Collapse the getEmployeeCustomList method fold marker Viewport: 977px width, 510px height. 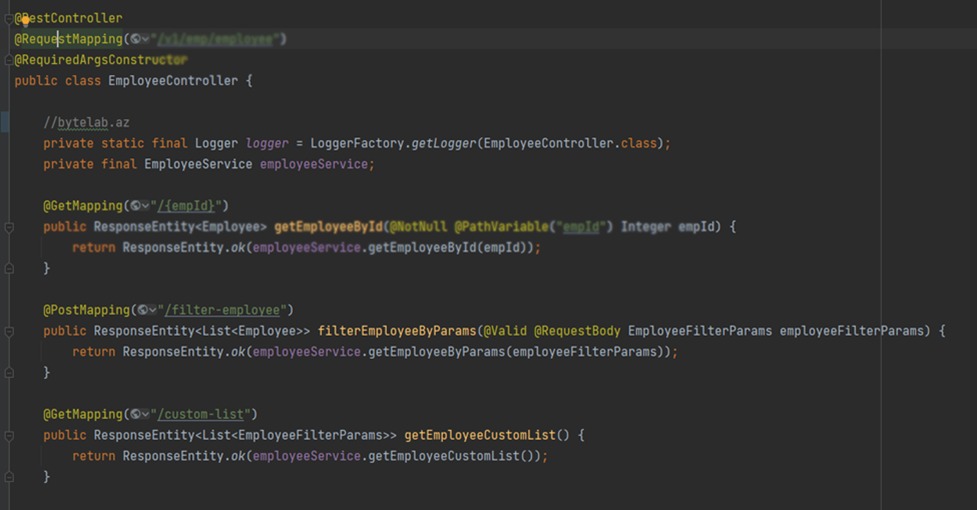click(x=9, y=435)
